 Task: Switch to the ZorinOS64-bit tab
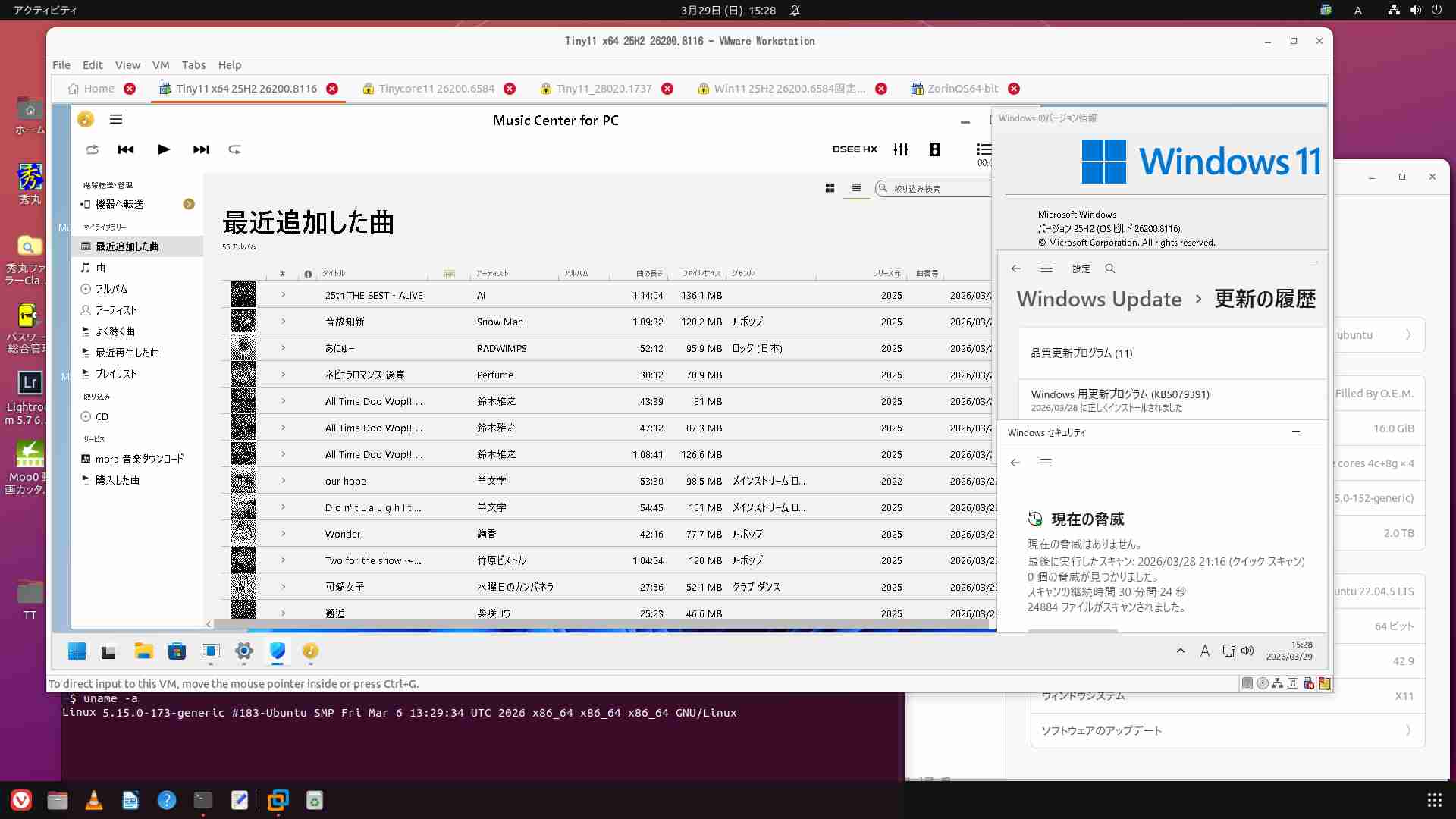tap(962, 89)
